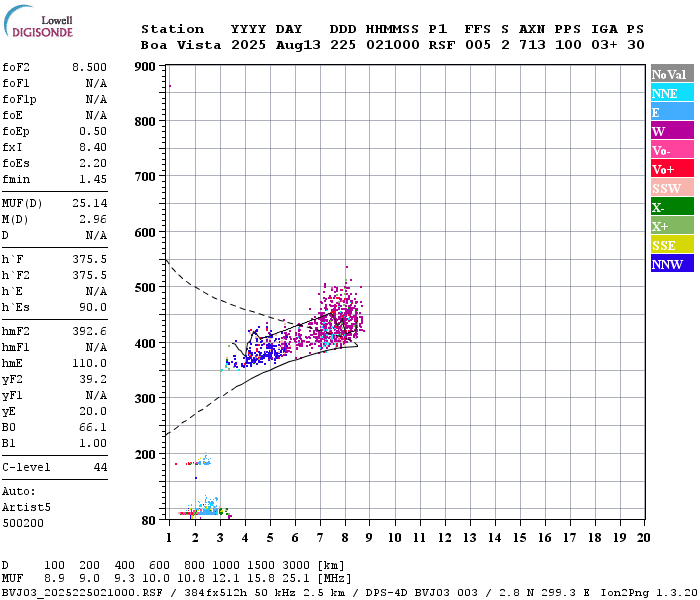Click the MUF(D) value 25.14
Viewport: 700px width, 600px height.
(89, 203)
